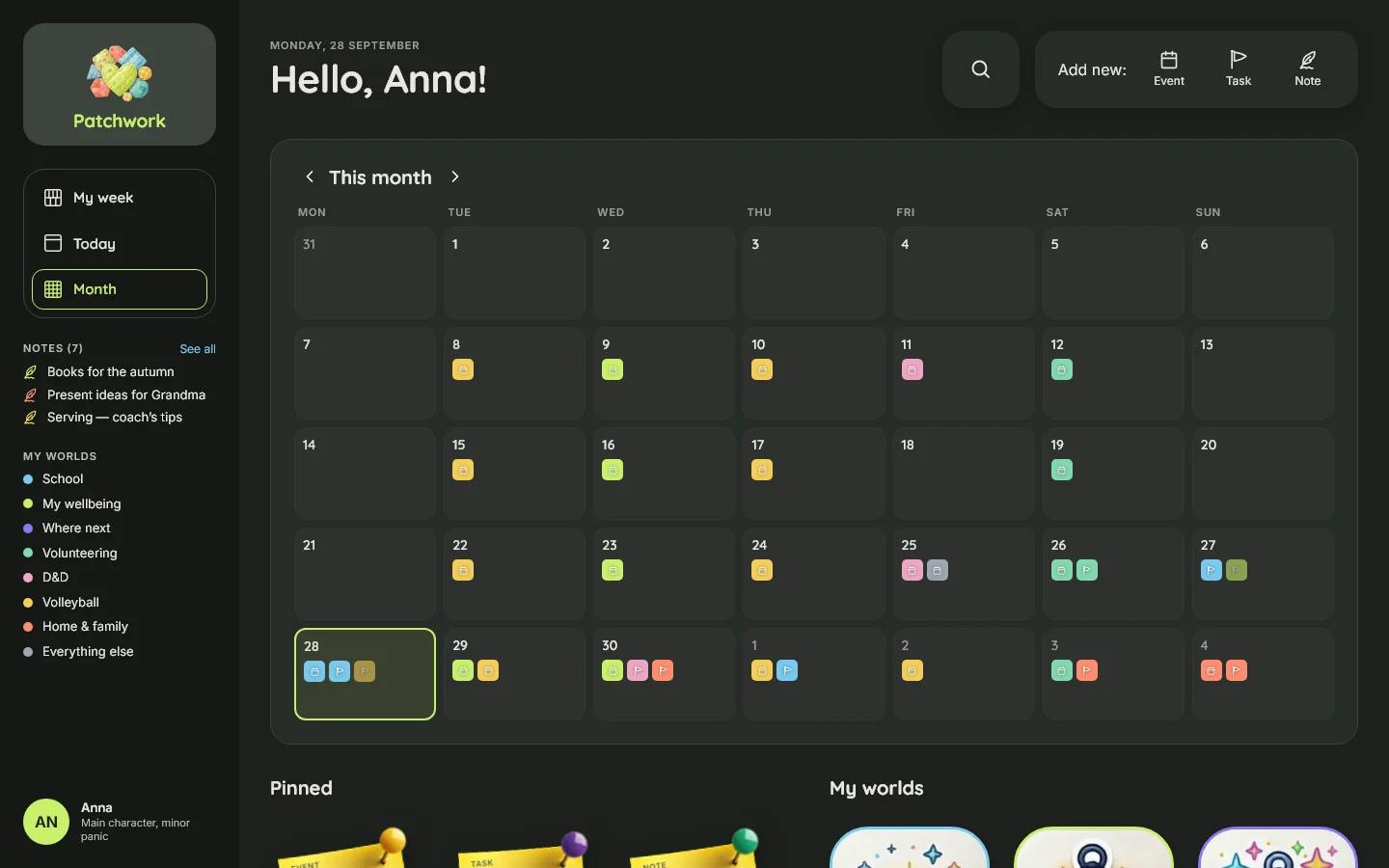Screen dimensions: 1389x868
Task: Open pink event on the 11th
Action: pos(912,369)
